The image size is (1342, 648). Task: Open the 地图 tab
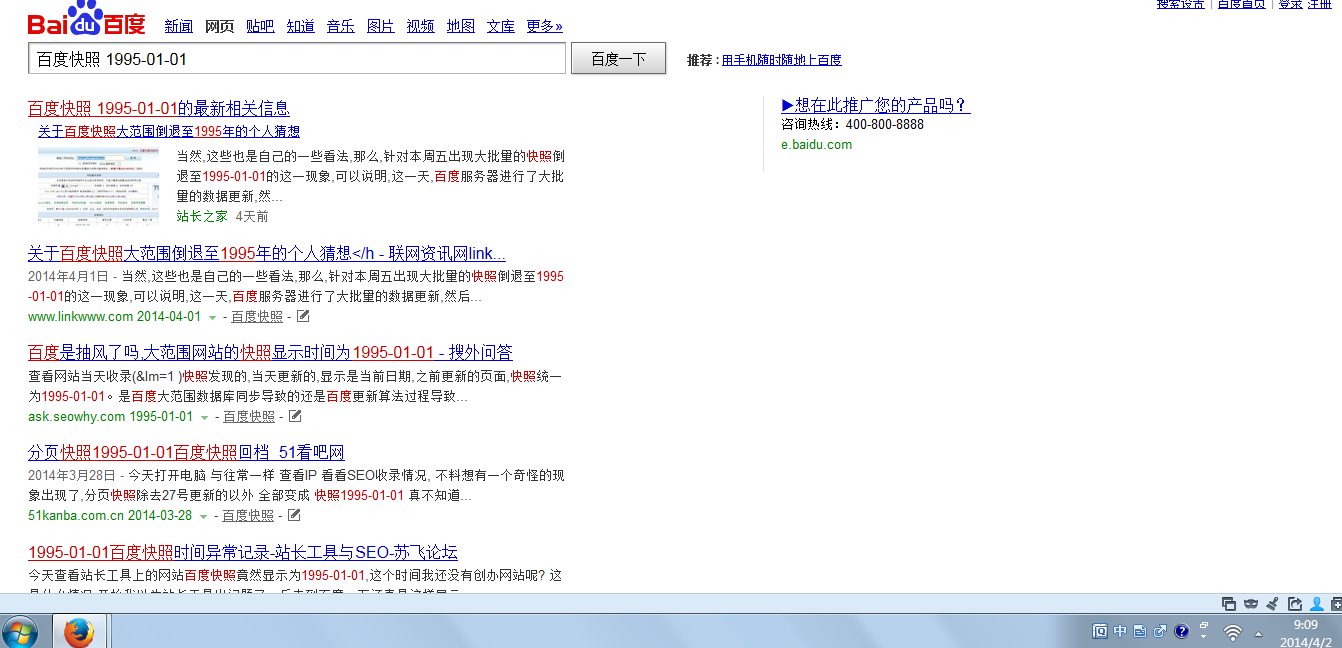(461, 26)
